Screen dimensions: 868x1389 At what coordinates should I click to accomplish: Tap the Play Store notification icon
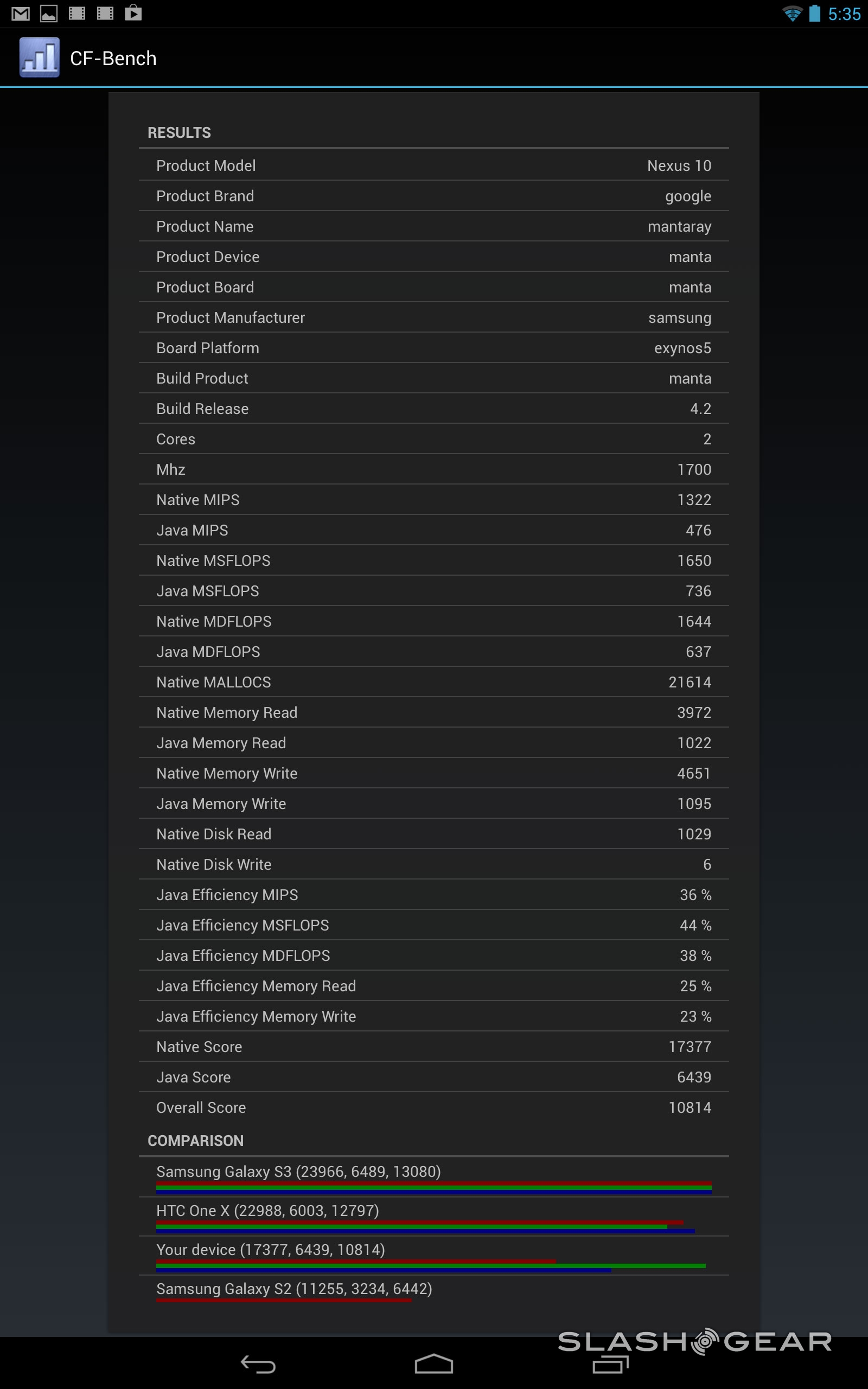point(133,12)
